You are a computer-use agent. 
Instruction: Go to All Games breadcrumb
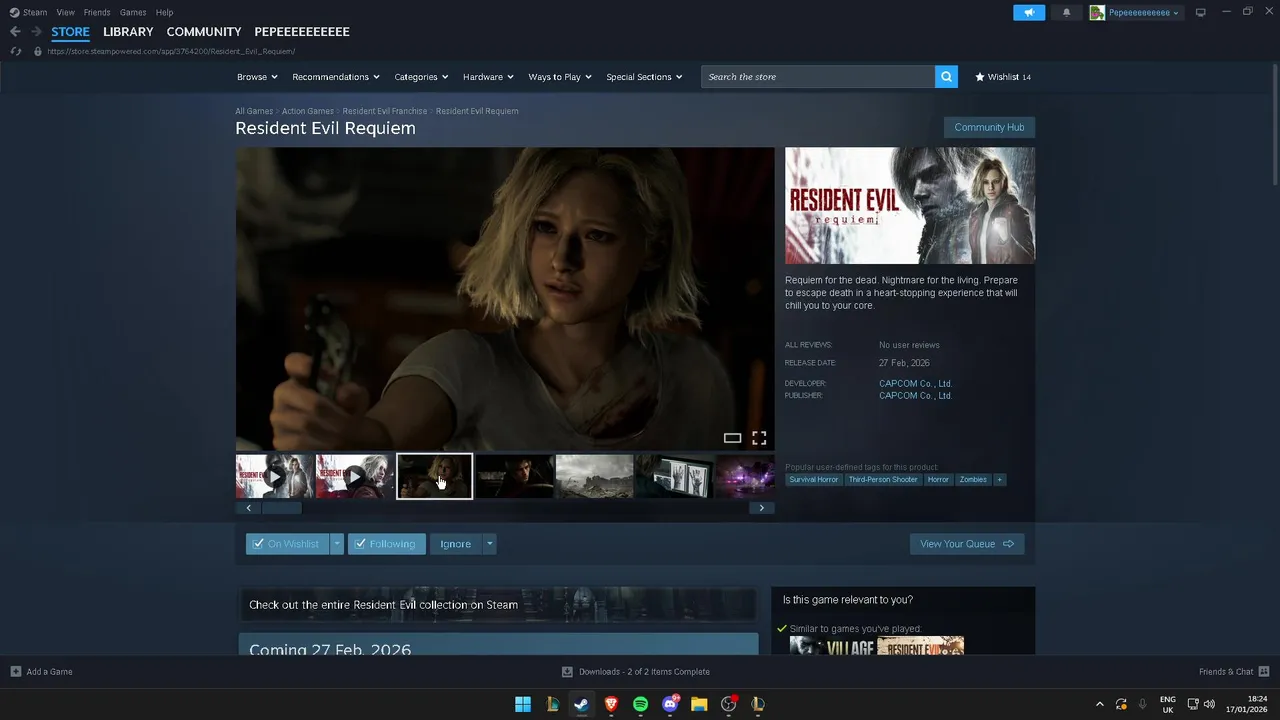point(254,111)
